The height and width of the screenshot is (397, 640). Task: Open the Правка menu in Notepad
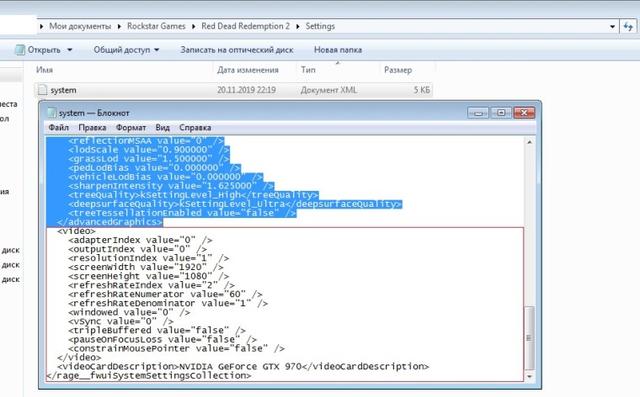pyautogui.click(x=92, y=128)
